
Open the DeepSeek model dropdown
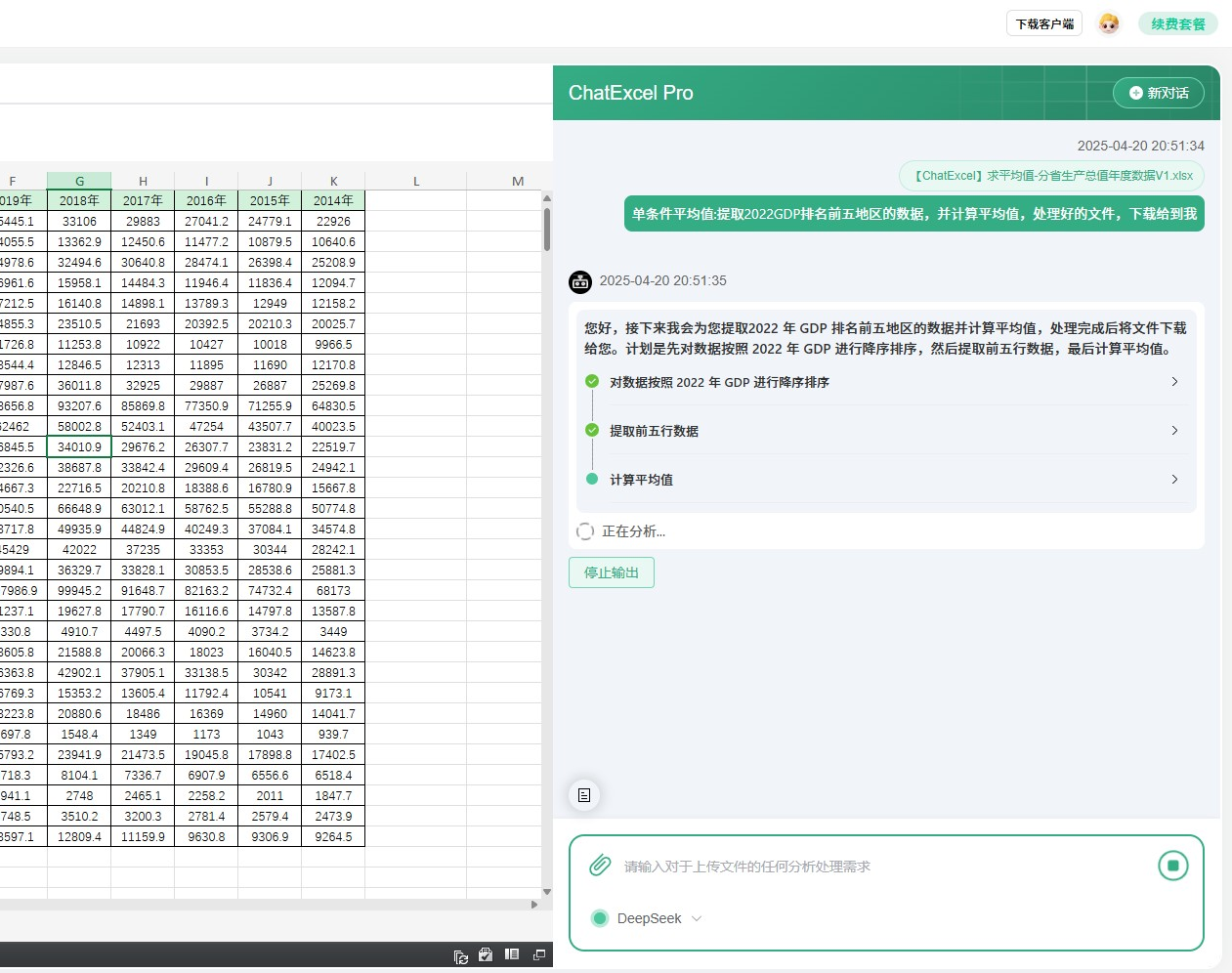point(647,918)
